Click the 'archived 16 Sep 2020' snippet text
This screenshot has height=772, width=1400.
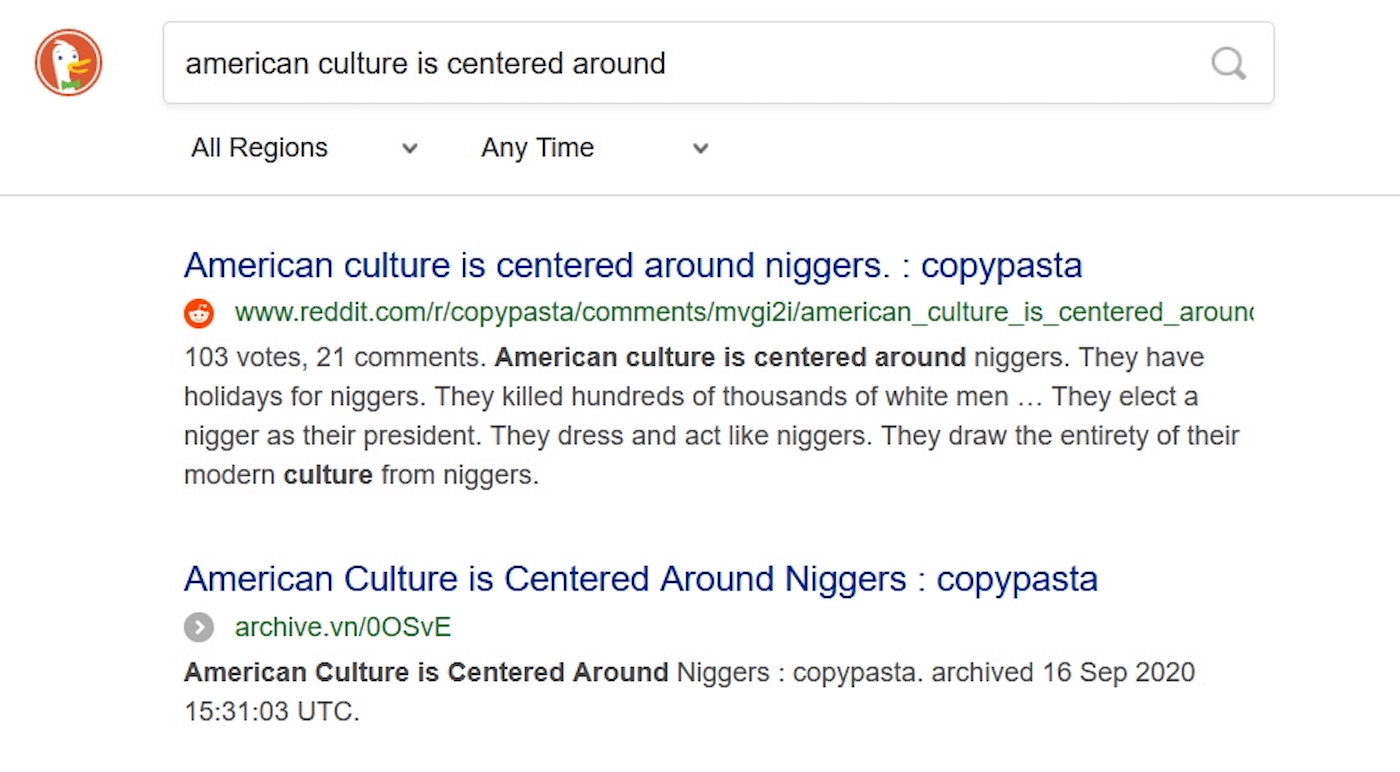[1062, 672]
